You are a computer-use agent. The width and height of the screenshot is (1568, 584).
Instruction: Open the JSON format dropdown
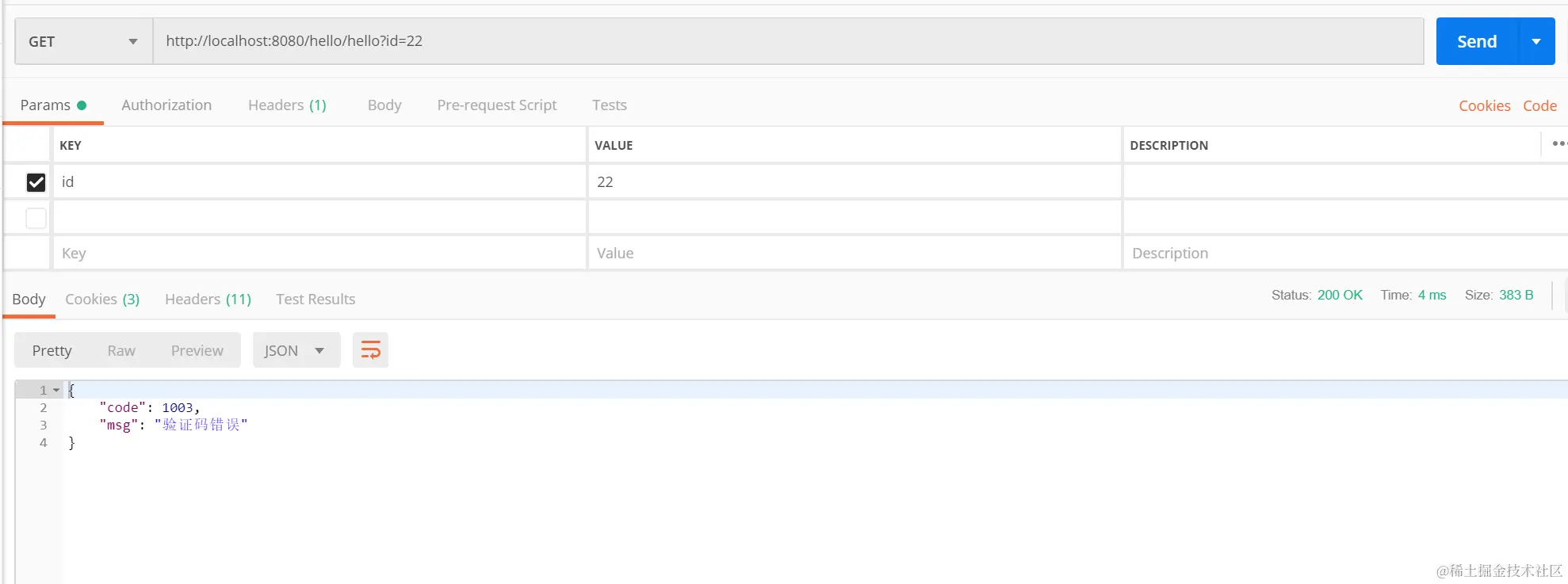click(x=296, y=350)
